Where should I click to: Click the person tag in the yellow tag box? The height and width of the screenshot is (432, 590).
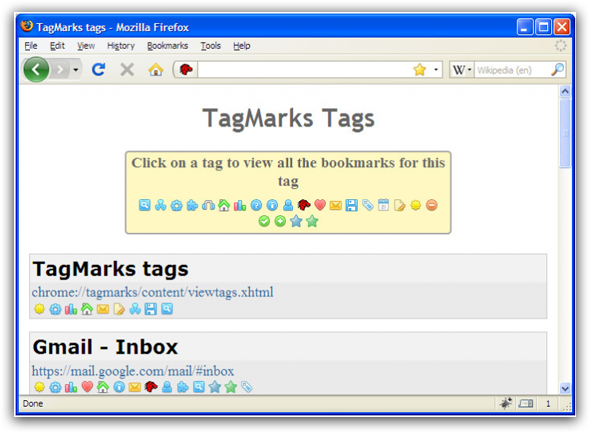[x=288, y=205]
